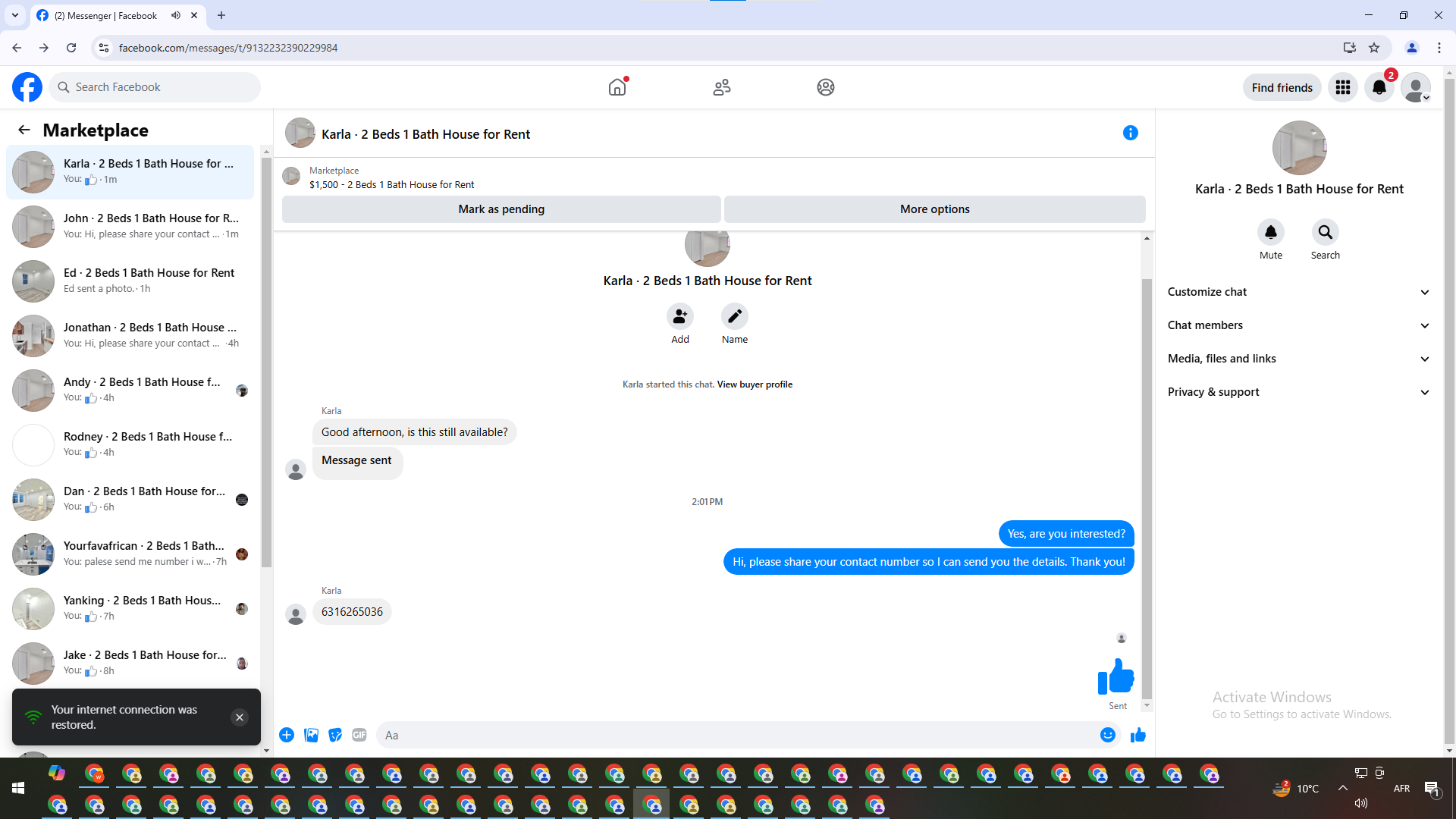1456x819 pixels.
Task: Open View buyer profile link
Action: pyautogui.click(x=755, y=384)
